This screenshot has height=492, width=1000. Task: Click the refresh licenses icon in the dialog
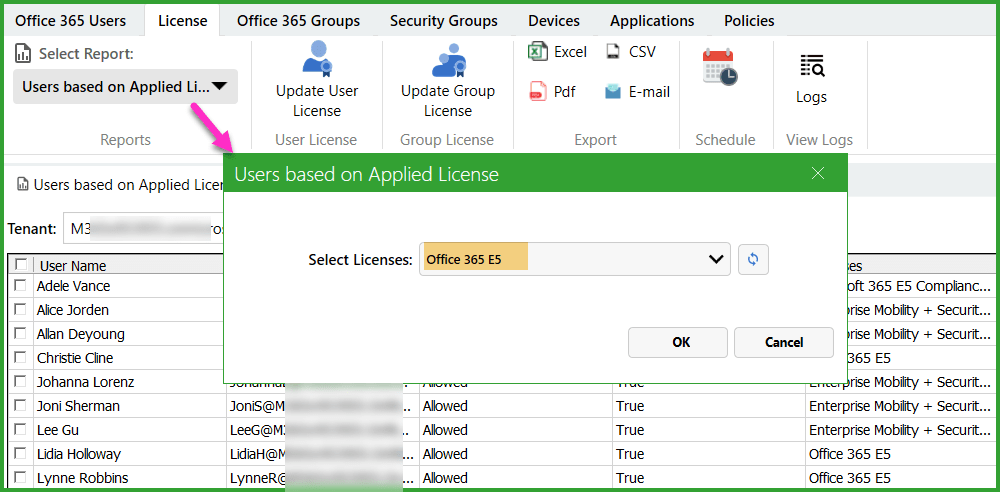tap(753, 259)
